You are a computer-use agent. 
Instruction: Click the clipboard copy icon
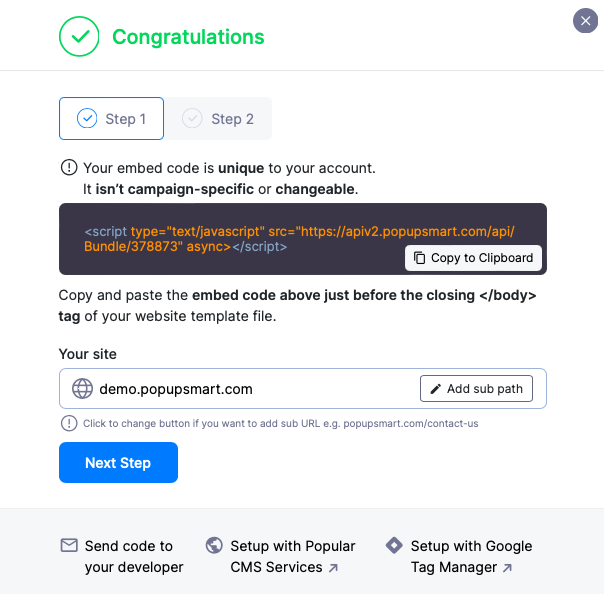coord(419,258)
